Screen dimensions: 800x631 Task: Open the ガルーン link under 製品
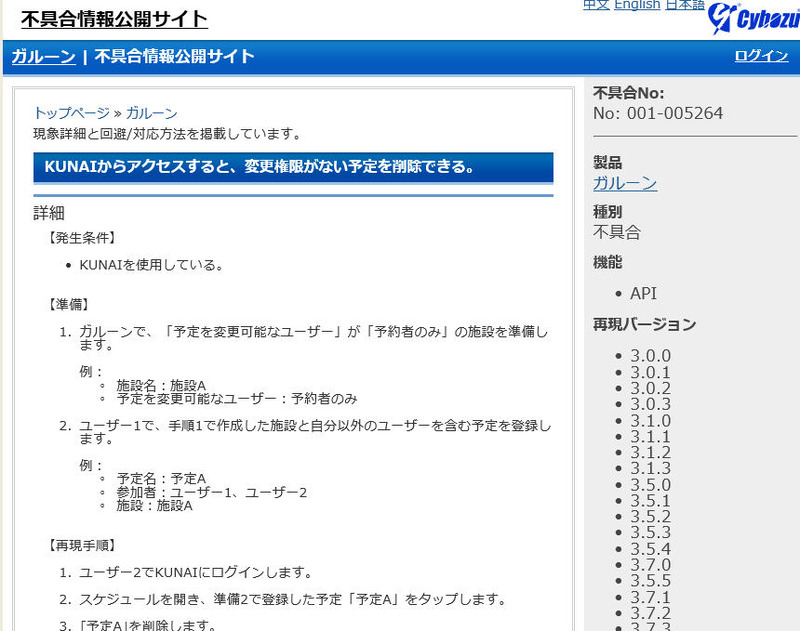point(625,183)
